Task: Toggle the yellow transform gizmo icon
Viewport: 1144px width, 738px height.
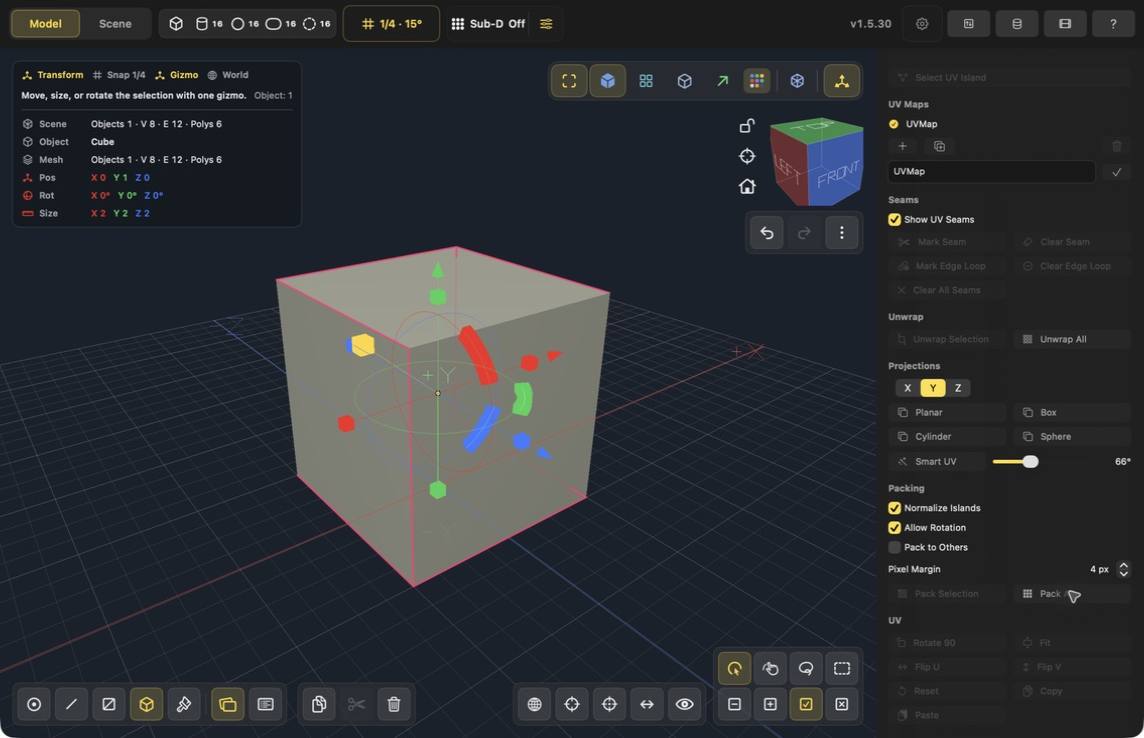Action: coord(841,81)
